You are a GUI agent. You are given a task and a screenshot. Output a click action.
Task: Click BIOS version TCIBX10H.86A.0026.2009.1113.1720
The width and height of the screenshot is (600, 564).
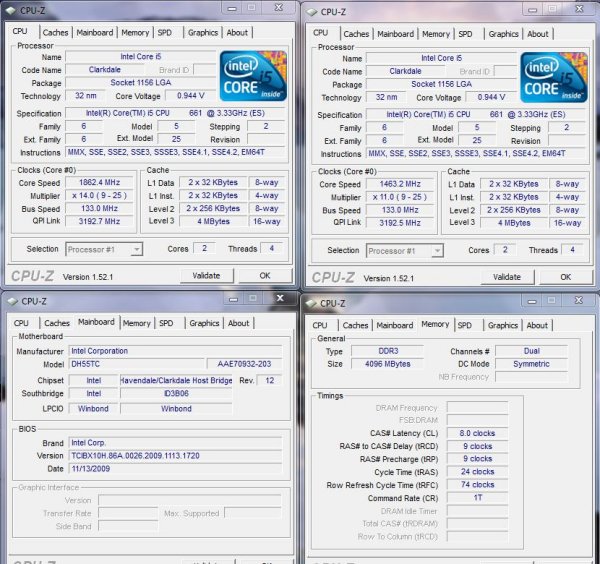point(175,456)
